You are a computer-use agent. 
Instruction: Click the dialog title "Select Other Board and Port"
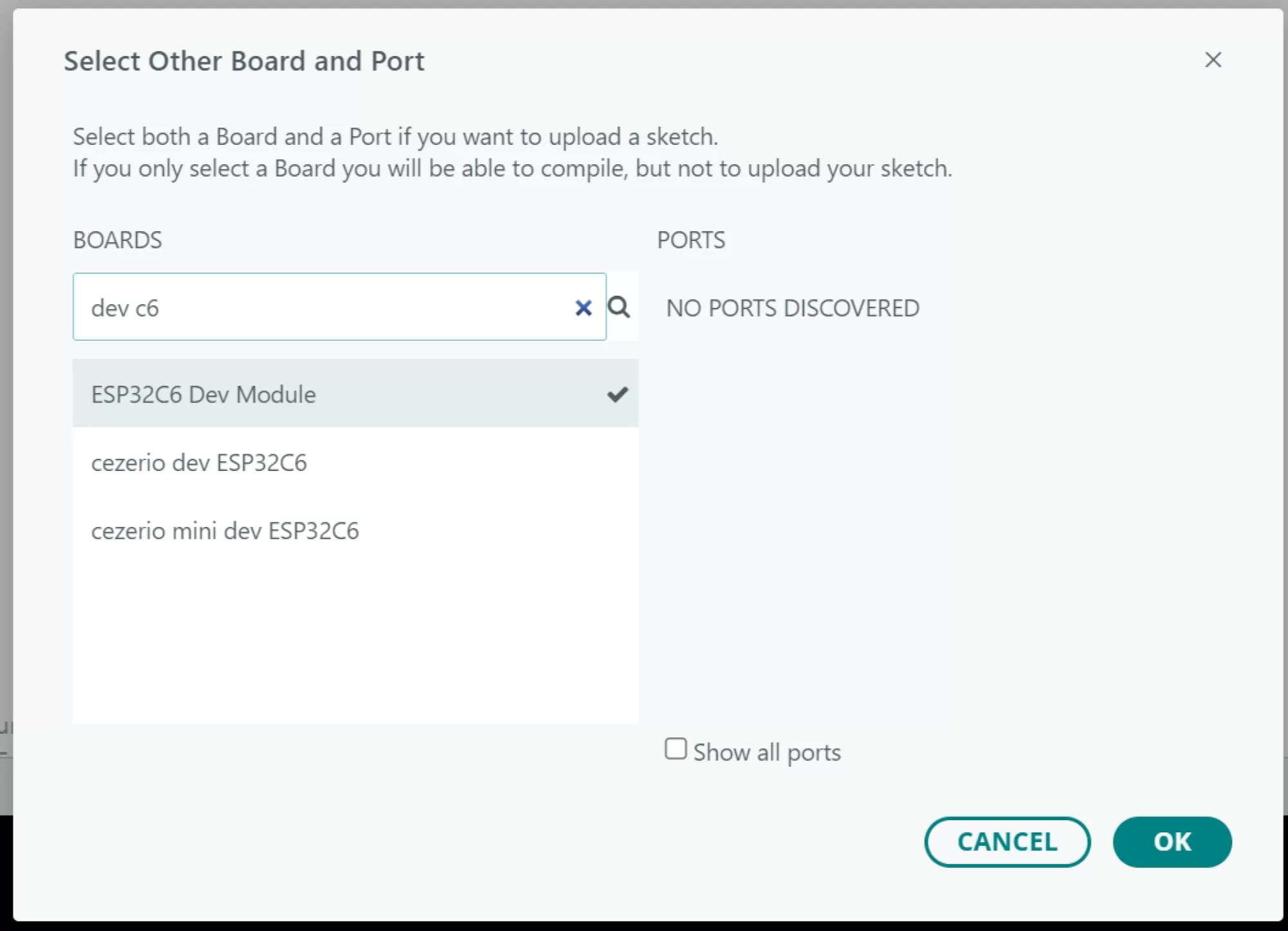pos(244,61)
